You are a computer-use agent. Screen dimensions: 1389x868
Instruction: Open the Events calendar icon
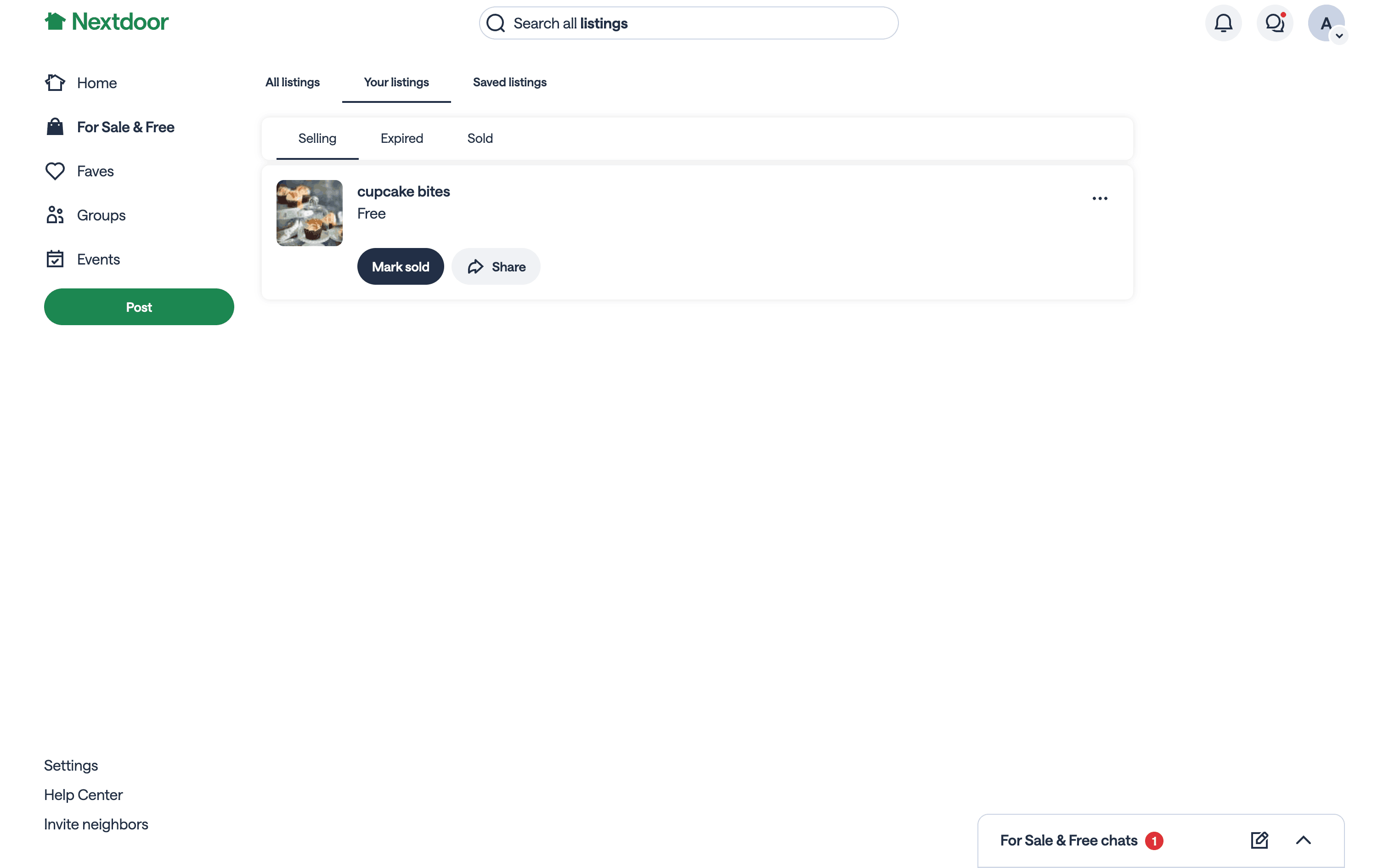(x=55, y=259)
